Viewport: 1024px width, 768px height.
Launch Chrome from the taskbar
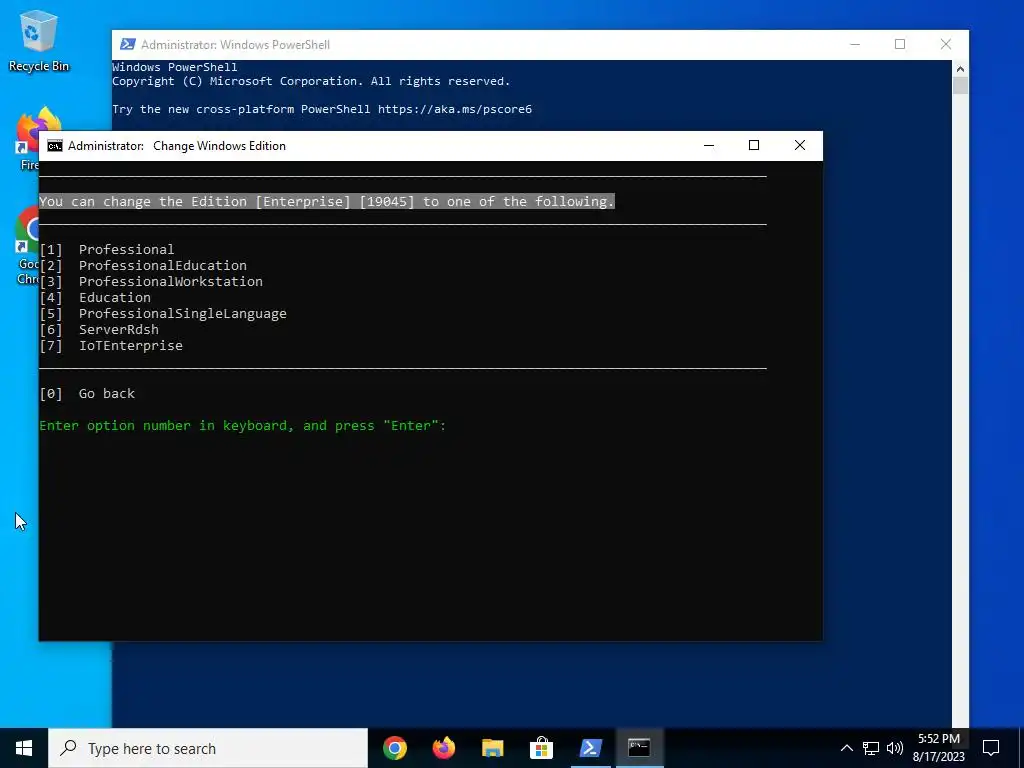(395, 748)
